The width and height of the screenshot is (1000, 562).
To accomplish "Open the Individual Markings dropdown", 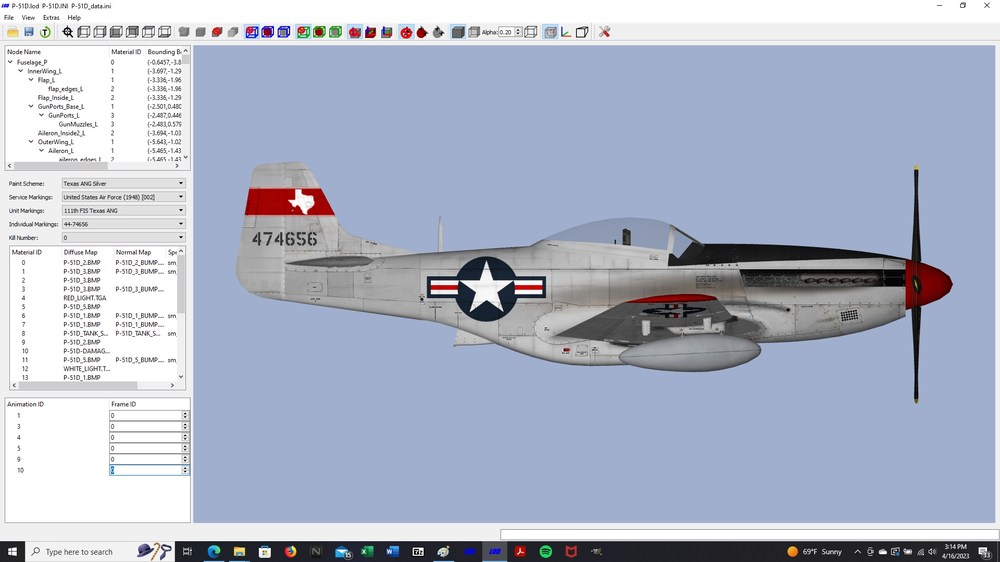I will 123,224.
